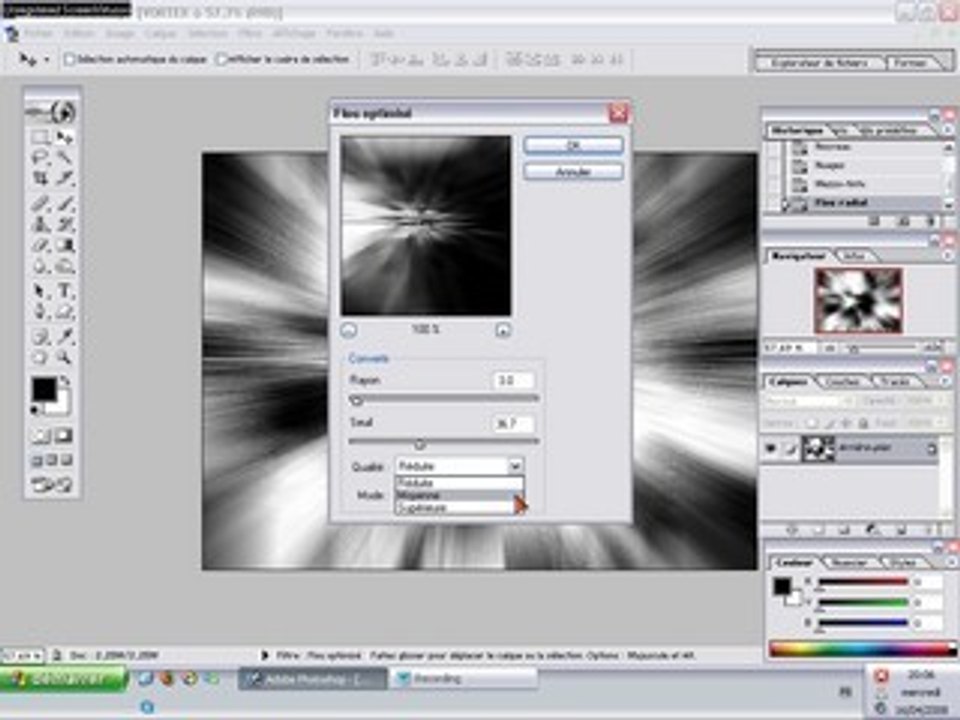Reset default colors small icon
Image resolution: width=960 pixels, height=720 pixels.
(x=36, y=410)
